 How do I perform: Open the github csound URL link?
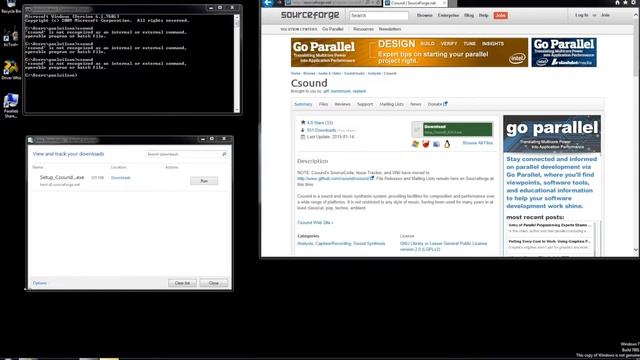pyautogui.click(x=333, y=179)
